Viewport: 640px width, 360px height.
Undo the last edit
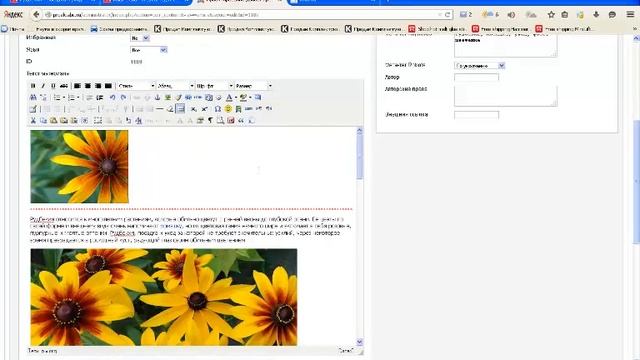[x=112, y=97]
